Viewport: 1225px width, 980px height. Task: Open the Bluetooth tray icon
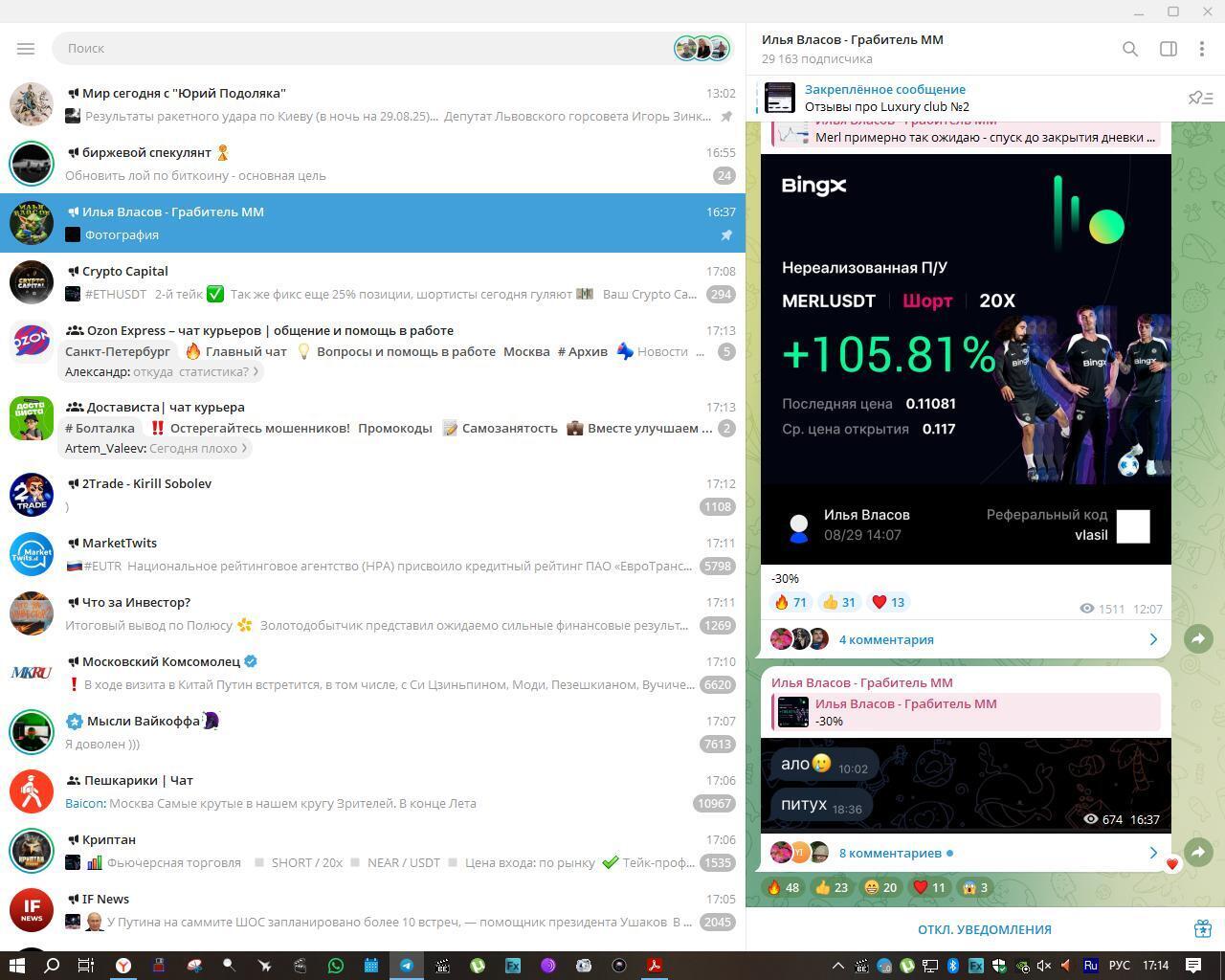click(953, 966)
